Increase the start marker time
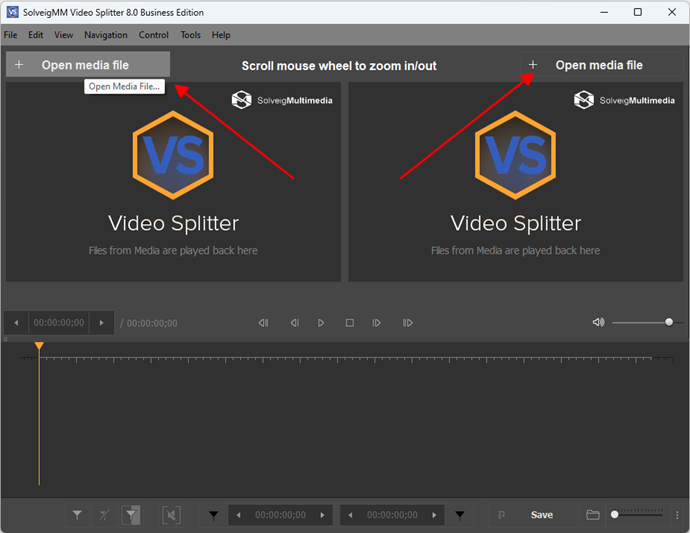 point(323,515)
